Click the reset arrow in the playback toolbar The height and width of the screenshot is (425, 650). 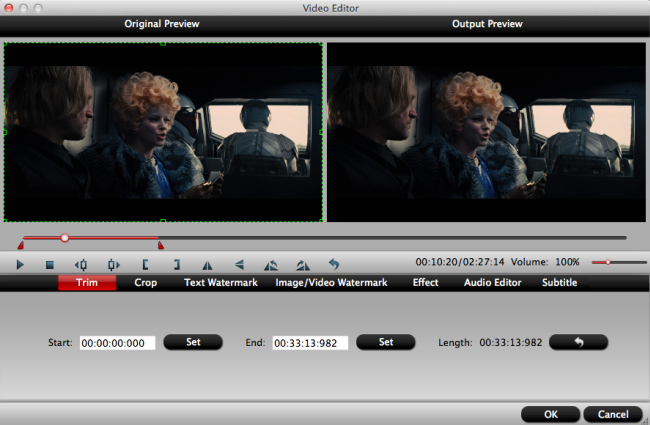pos(334,264)
